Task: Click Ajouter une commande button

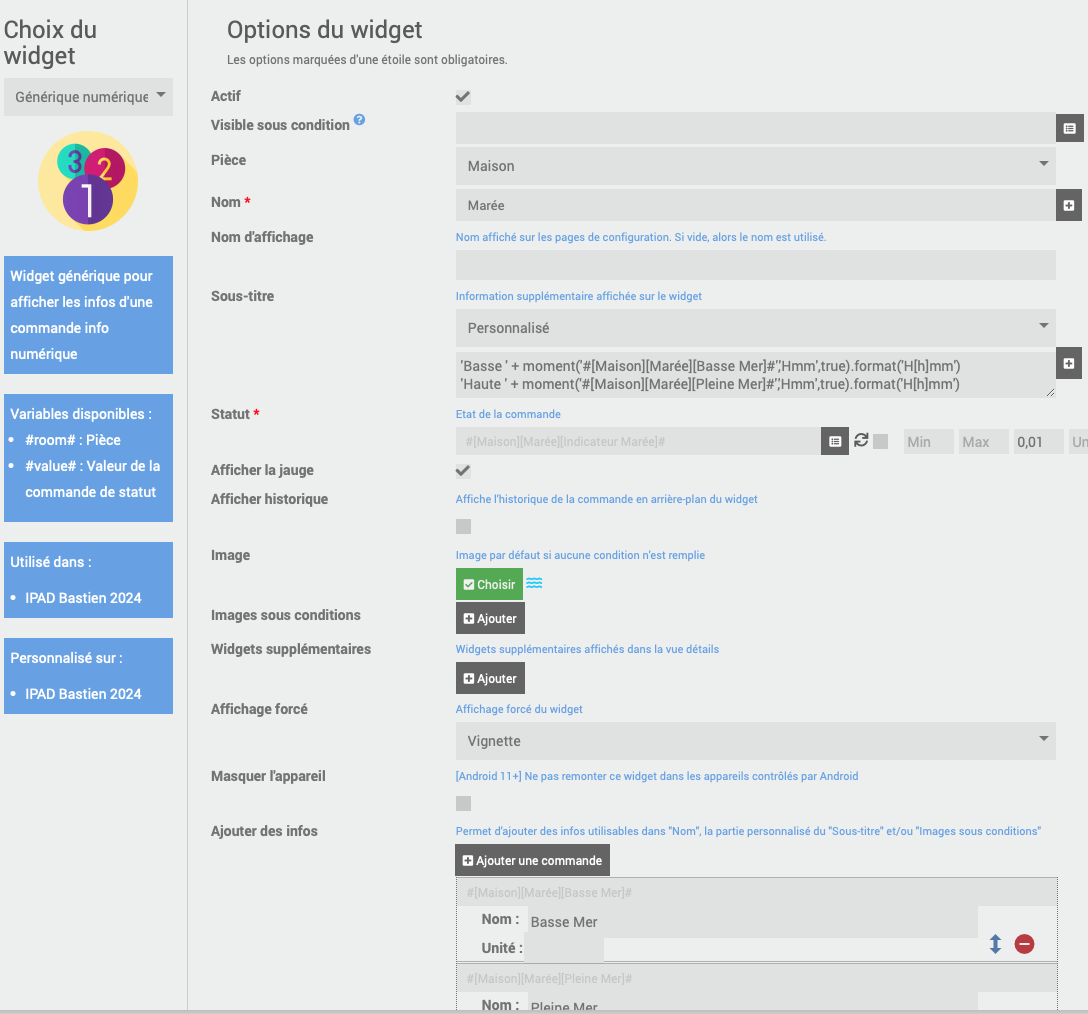Action: 532,860
